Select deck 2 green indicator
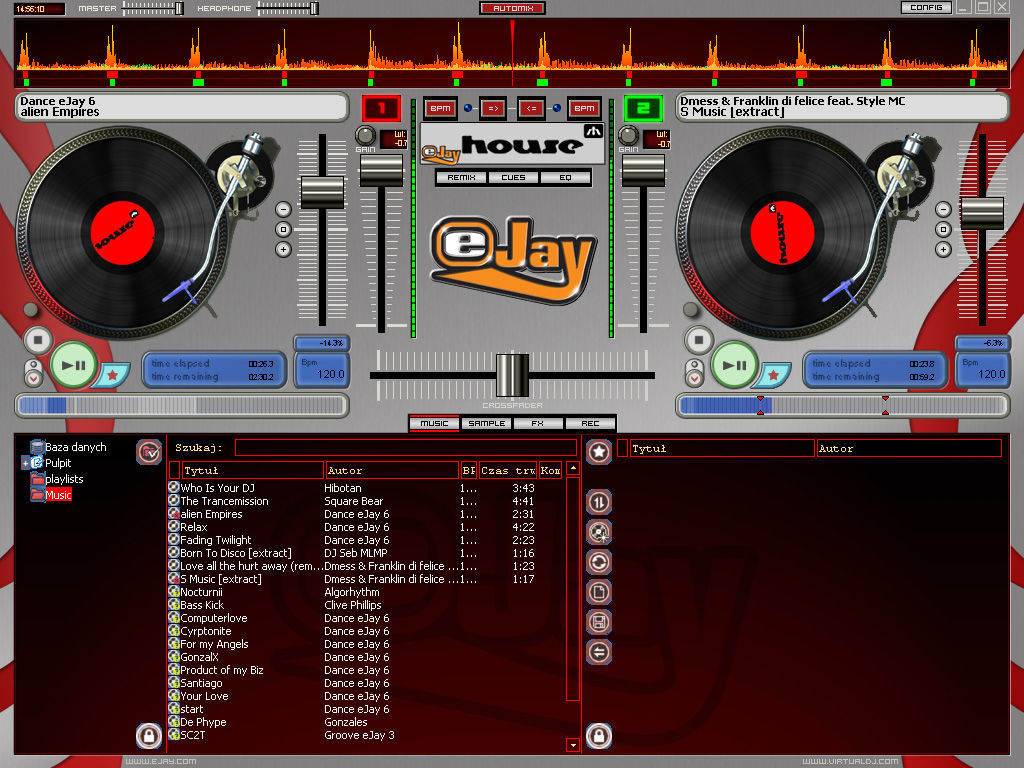This screenshot has width=1024, height=768. tap(643, 108)
